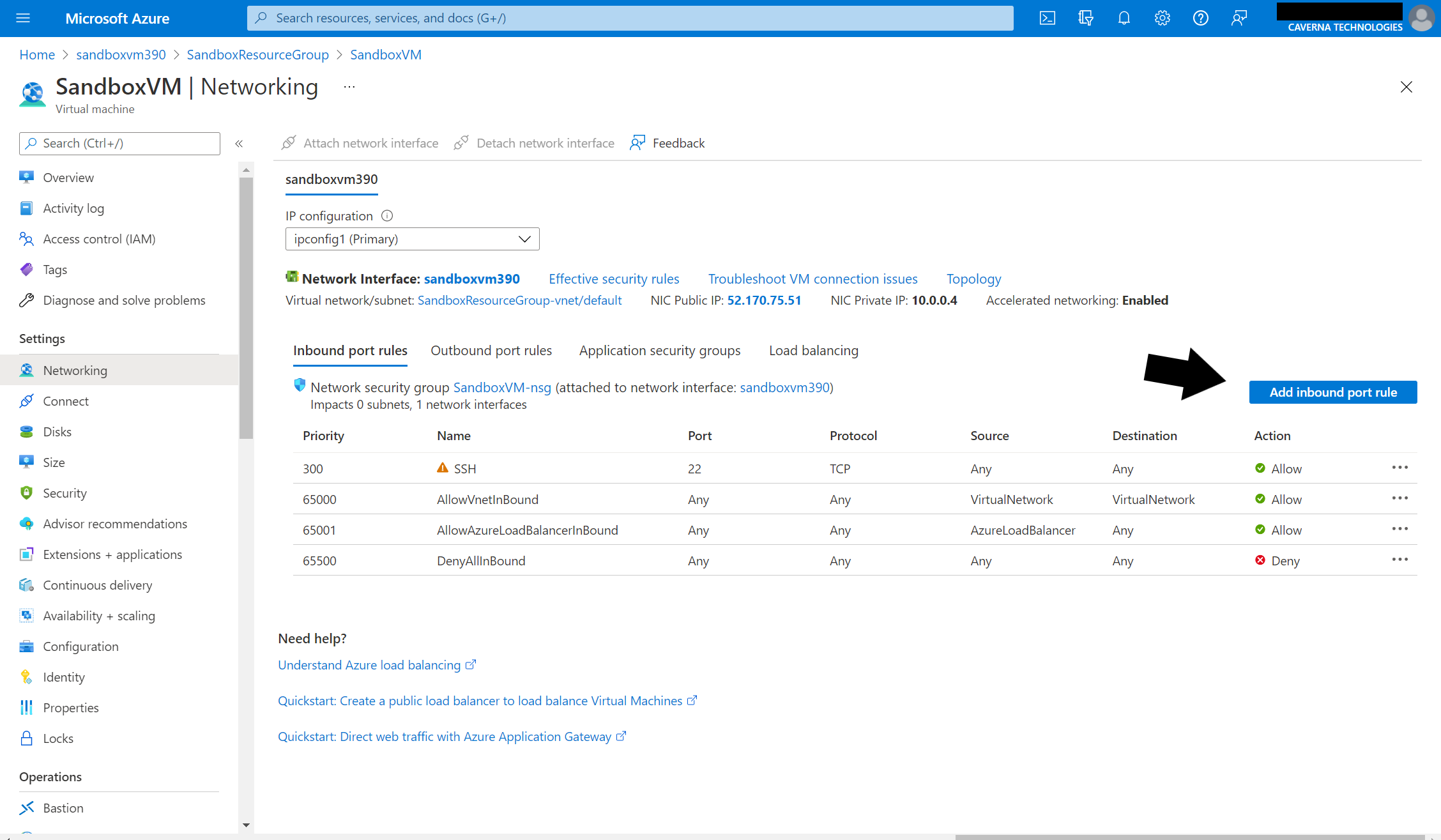
Task: Collapse the left sidebar menu chevron
Action: click(239, 144)
